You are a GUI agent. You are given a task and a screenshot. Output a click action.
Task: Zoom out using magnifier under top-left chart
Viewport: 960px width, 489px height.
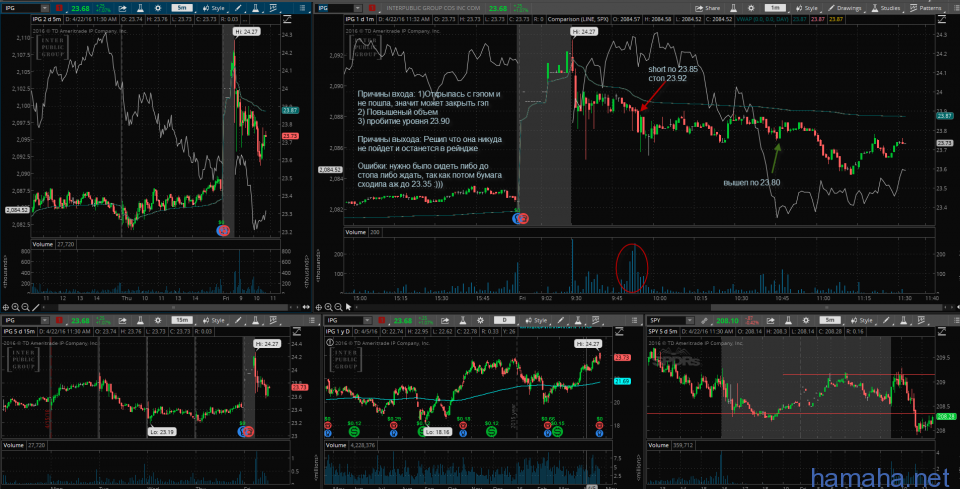click(25, 307)
